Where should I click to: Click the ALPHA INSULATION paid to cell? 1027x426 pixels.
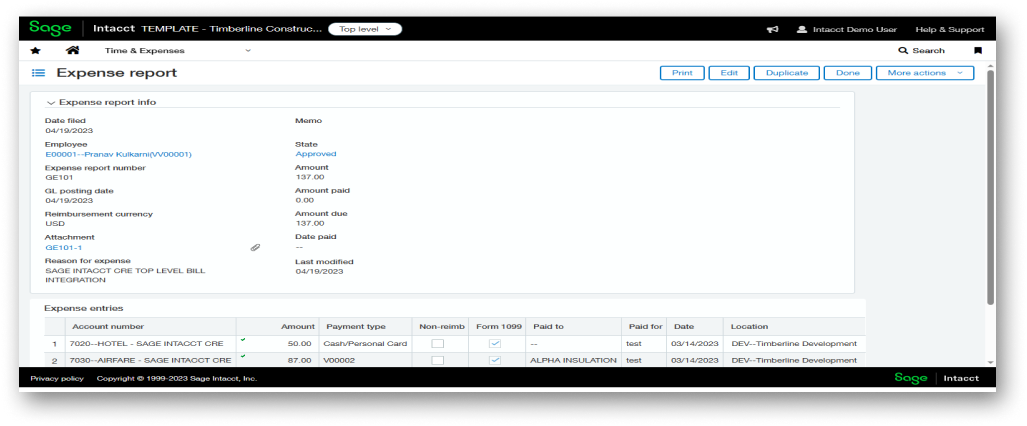(x=573, y=360)
